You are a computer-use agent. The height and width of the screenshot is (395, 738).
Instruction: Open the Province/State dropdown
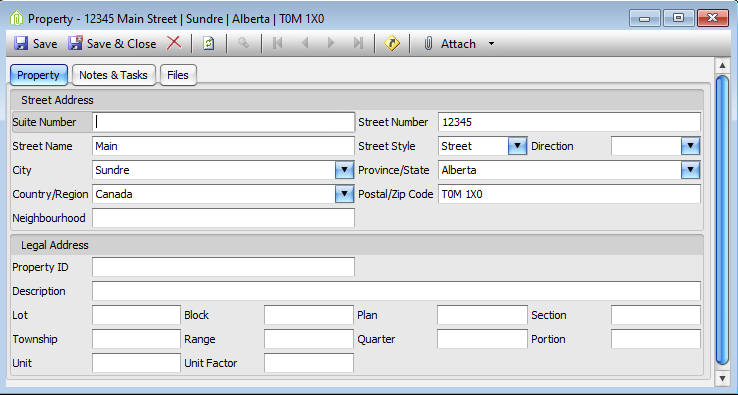(x=690, y=170)
